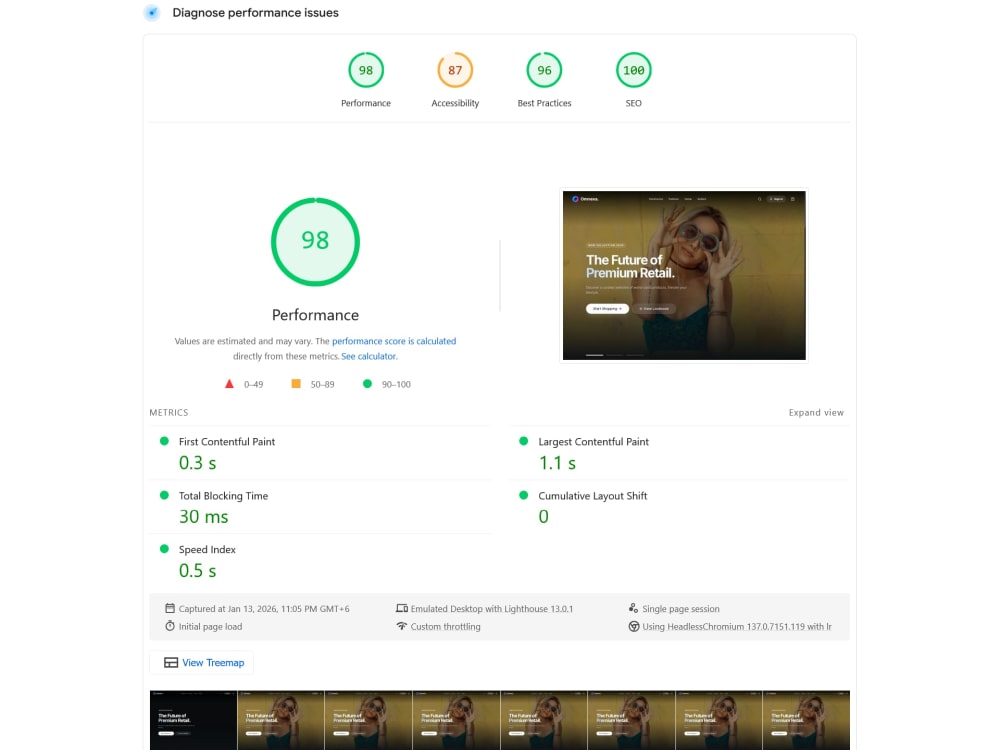The image size is (1000, 750).
Task: Click Using HeadlessChromium 137.0.7151.119 text
Action: [x=737, y=627]
